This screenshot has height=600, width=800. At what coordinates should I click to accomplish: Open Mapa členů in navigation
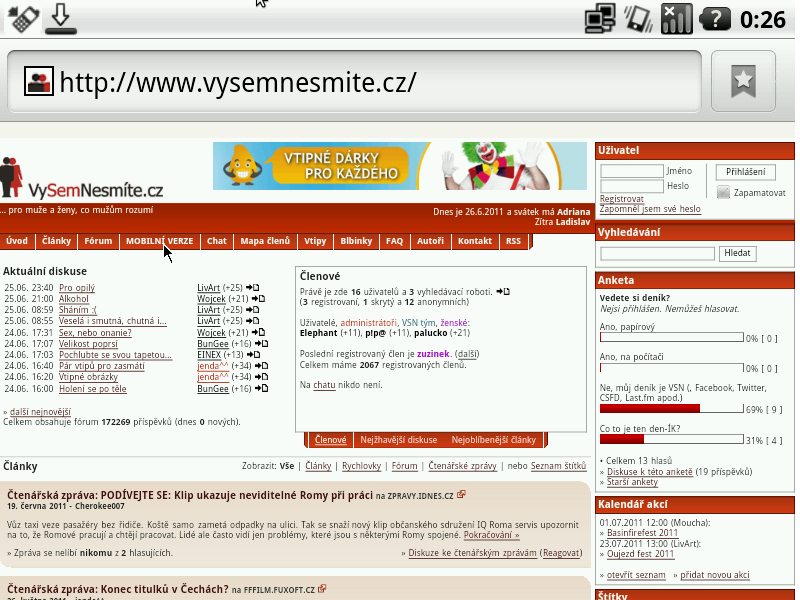click(265, 241)
